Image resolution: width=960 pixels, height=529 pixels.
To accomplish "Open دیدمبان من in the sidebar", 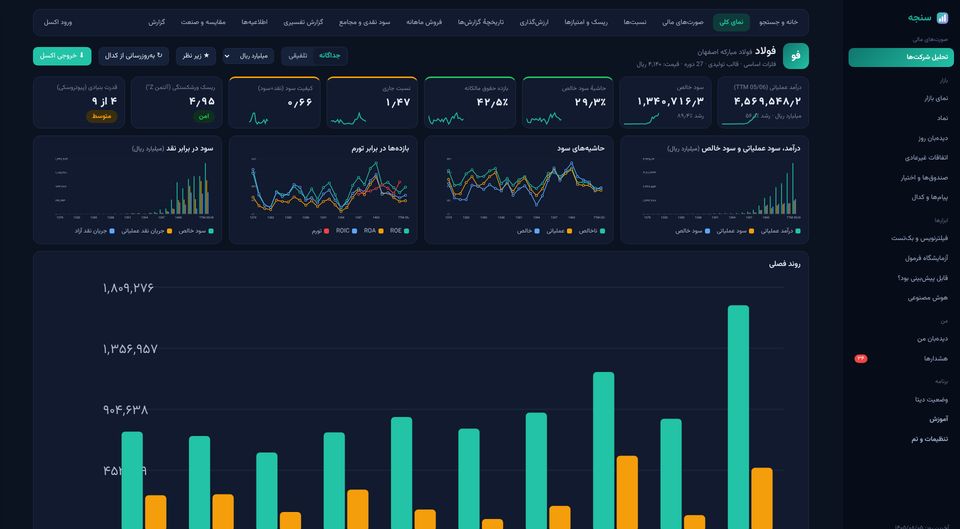I will click(x=901, y=339).
